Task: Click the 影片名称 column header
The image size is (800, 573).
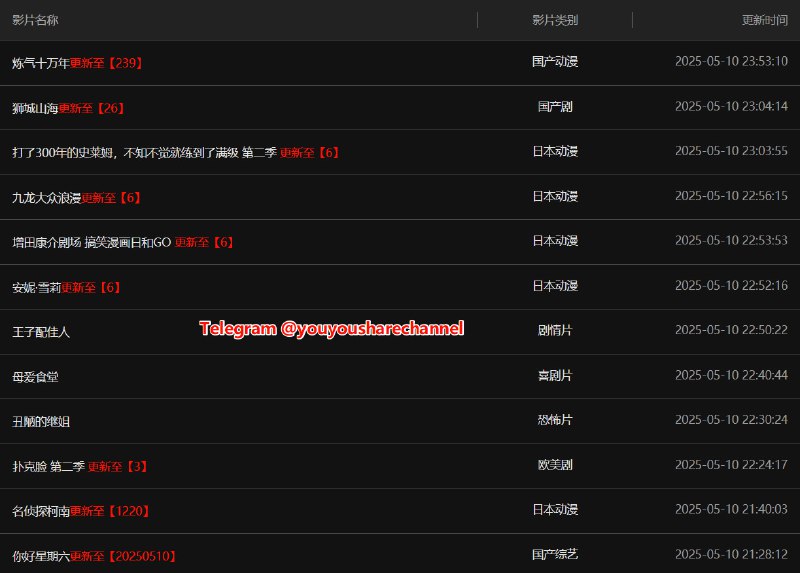Action: (35, 20)
